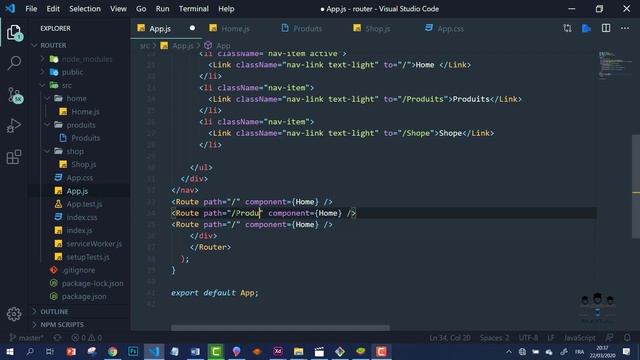Open the Edit menu
The height and width of the screenshot is (360, 640).
point(53,9)
